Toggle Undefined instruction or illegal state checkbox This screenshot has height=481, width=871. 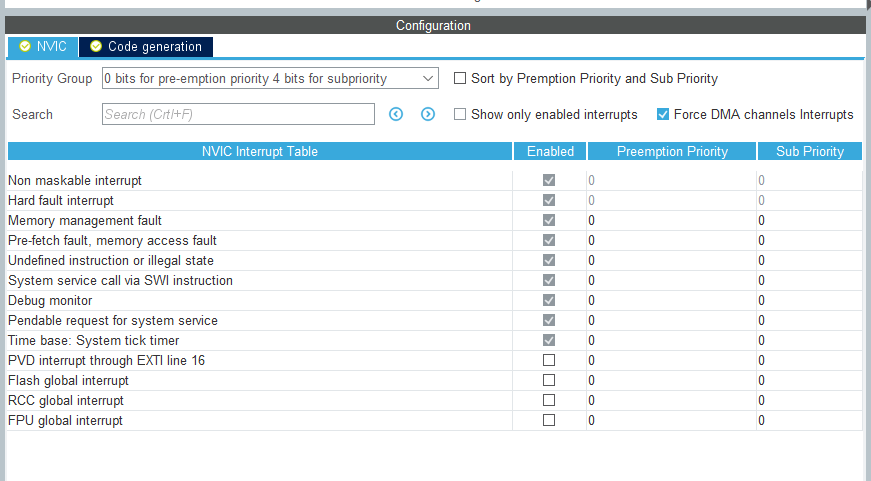549,260
